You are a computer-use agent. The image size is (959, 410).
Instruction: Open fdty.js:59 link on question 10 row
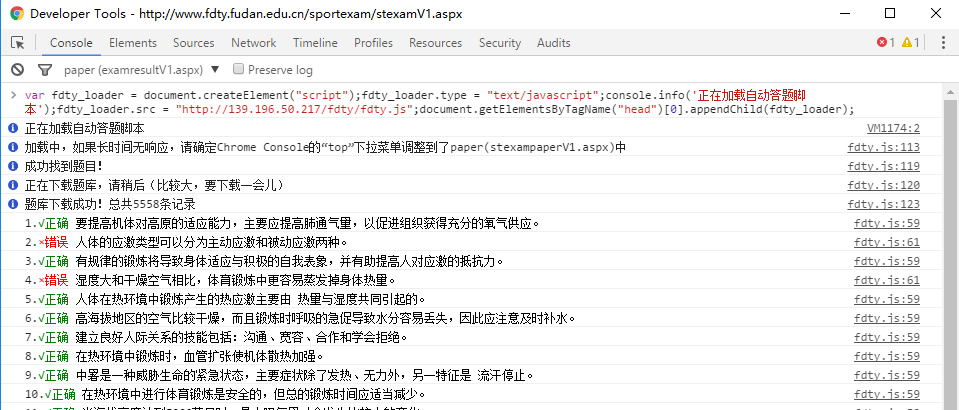pos(887,393)
